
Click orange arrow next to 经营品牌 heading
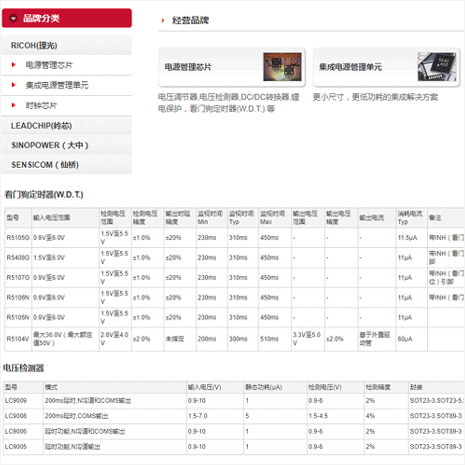click(163, 21)
